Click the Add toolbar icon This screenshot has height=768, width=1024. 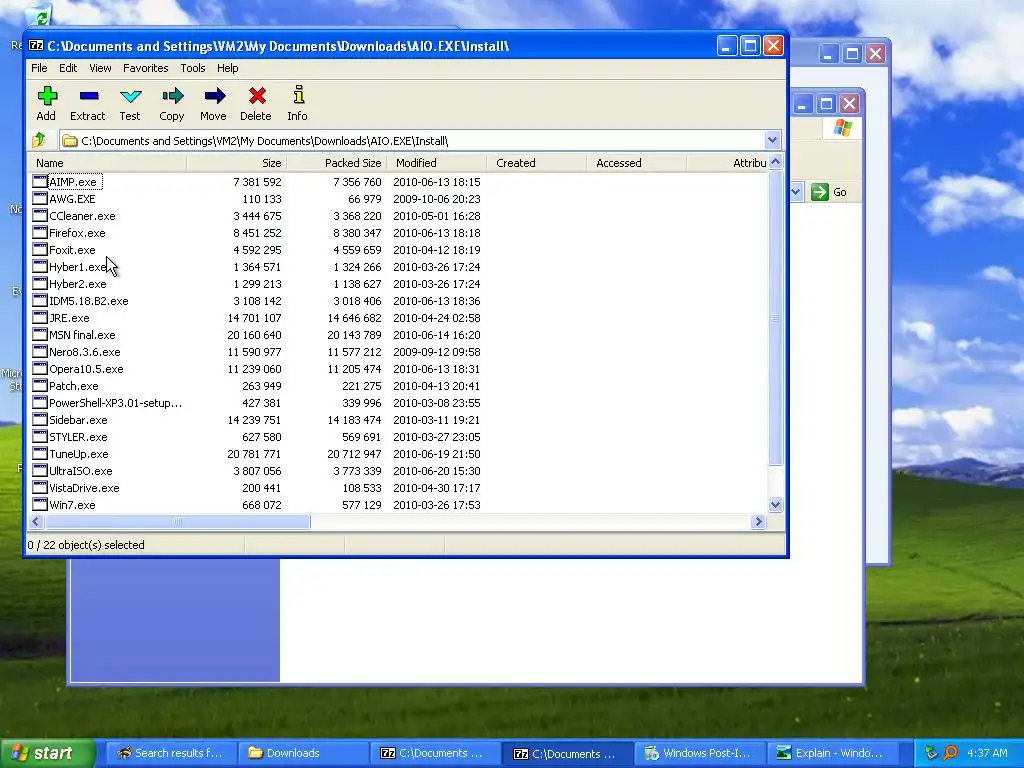tap(47, 96)
